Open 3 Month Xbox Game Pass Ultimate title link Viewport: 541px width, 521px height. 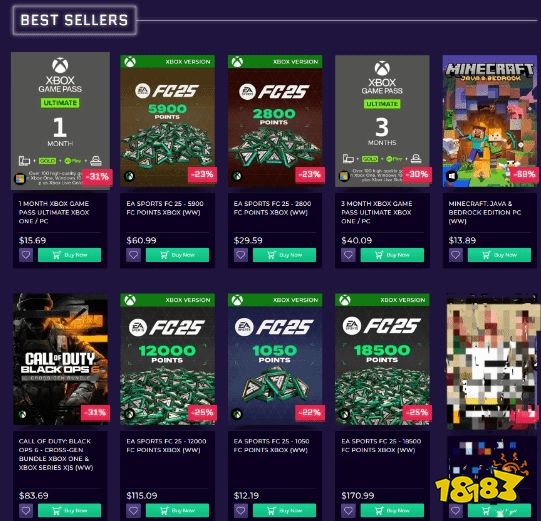(376, 212)
